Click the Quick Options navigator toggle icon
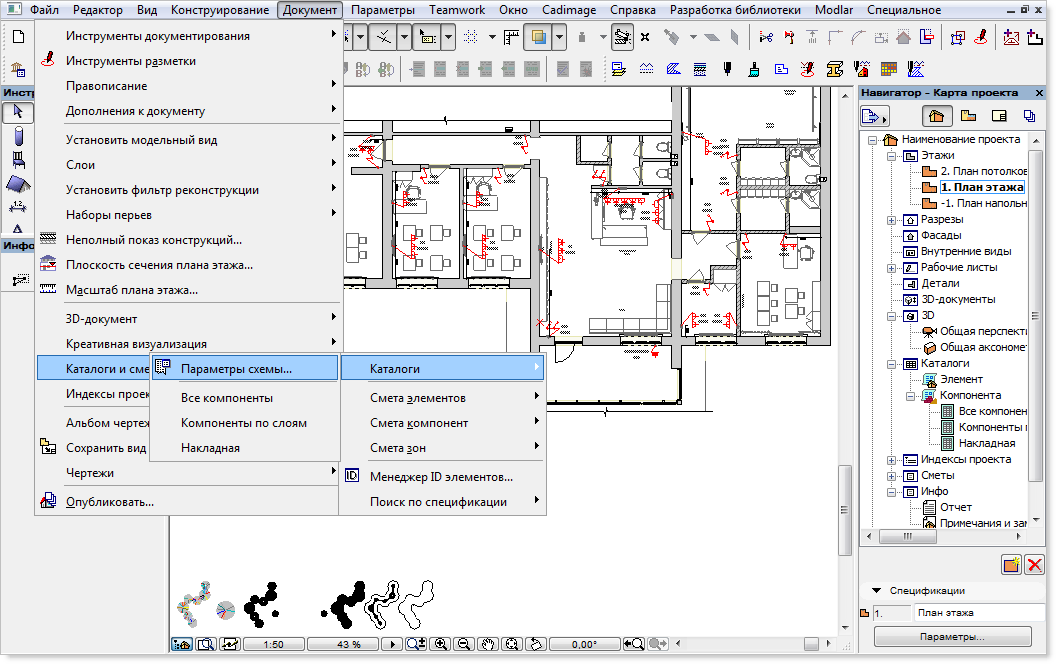 182,644
